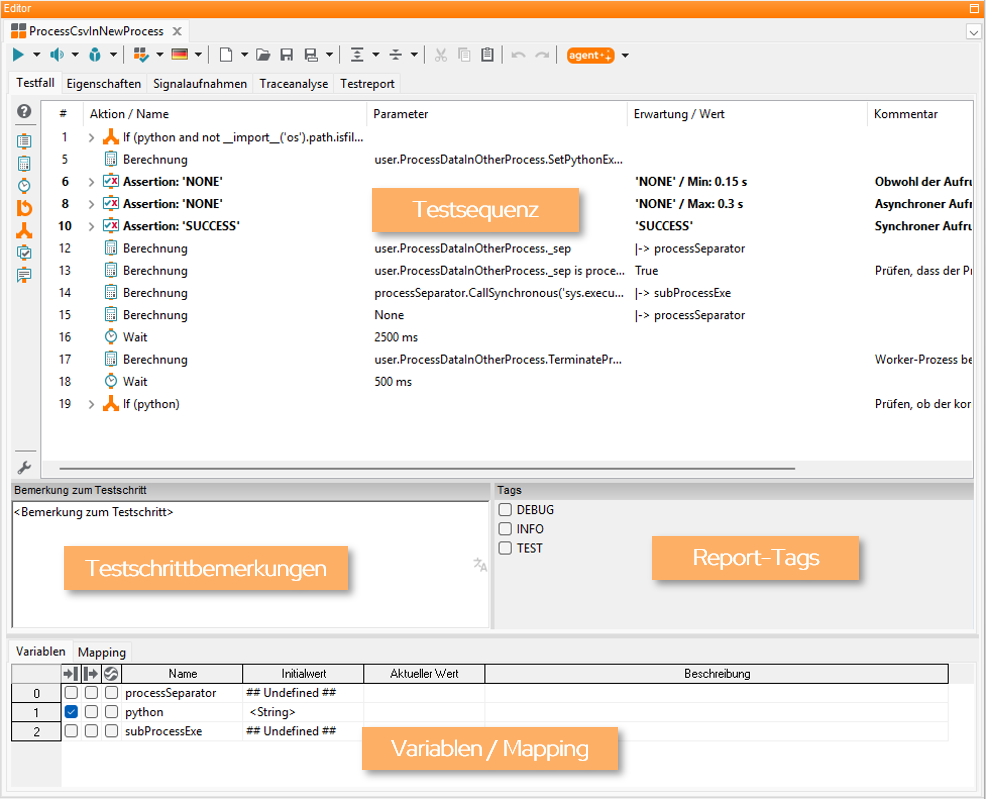The image size is (986, 799).
Task: Enable the TEST tag checkbox
Action: 505,548
